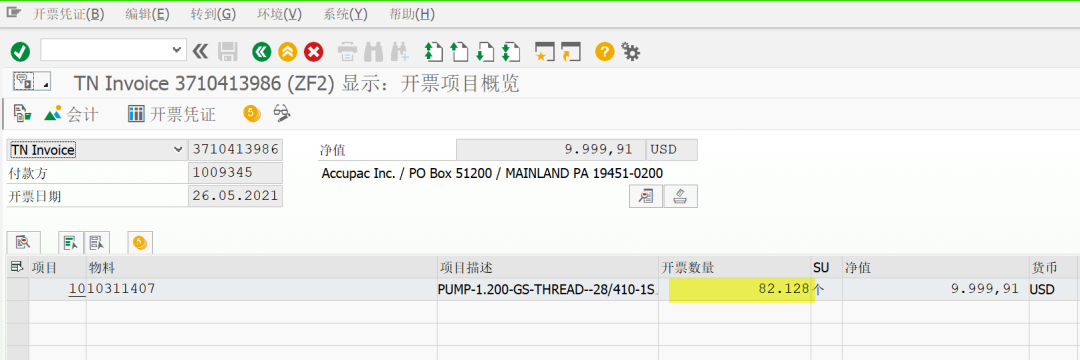Click the payer field 1009345
Screen dimensions: 1080x360
[235, 173]
